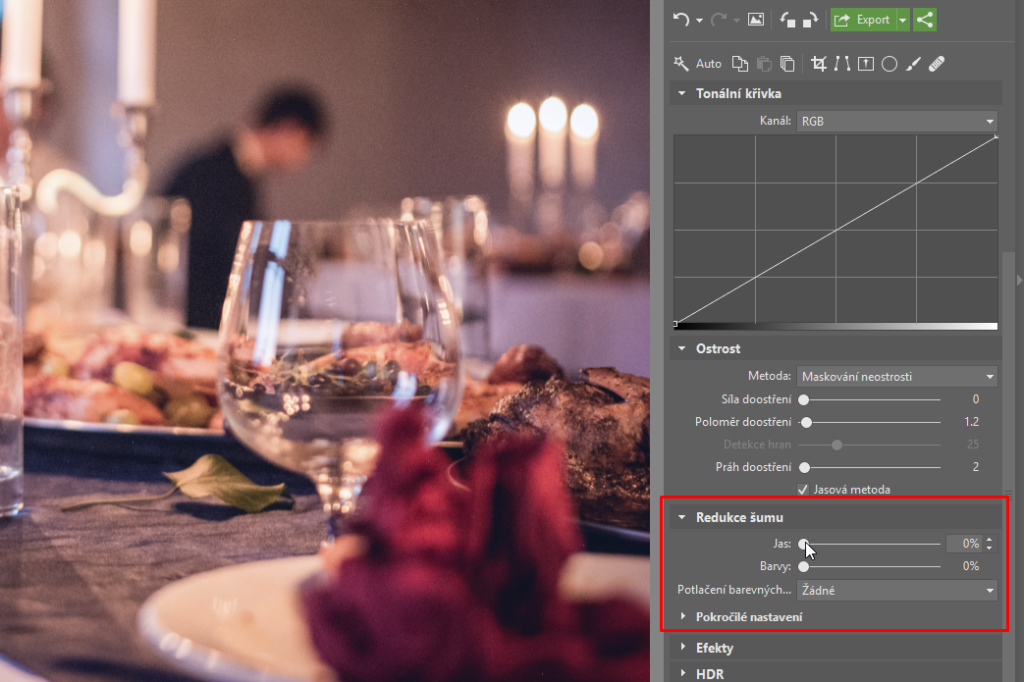Screen dimensions: 1024x682
Task: Click the Práh doostření slider
Action: [x=870, y=467]
